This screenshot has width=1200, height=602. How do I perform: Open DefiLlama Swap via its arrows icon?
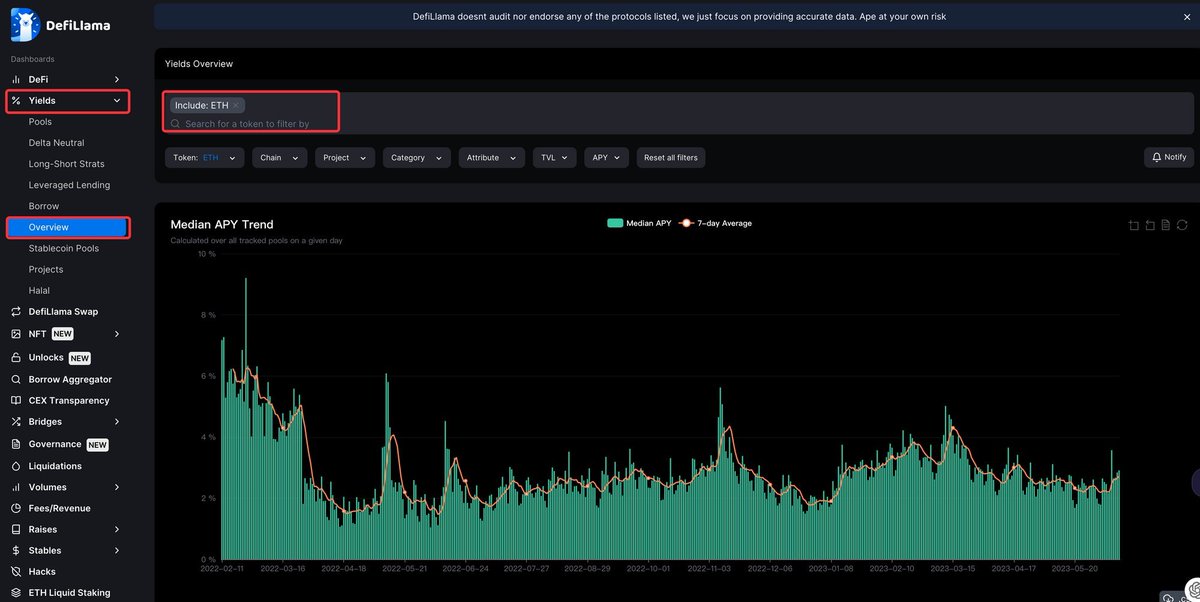point(16,312)
